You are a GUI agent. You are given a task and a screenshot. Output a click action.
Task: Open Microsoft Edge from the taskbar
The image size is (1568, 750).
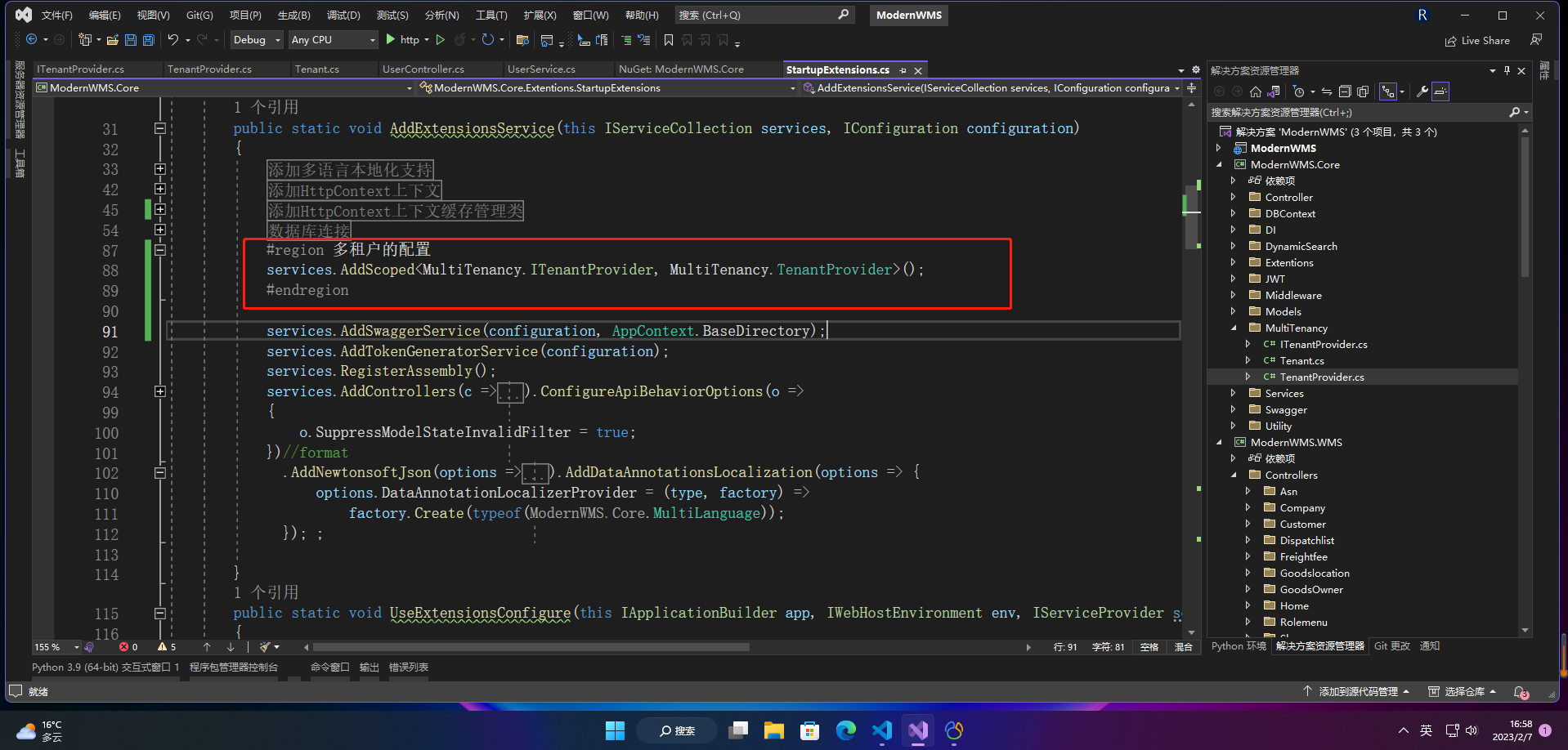(x=846, y=730)
